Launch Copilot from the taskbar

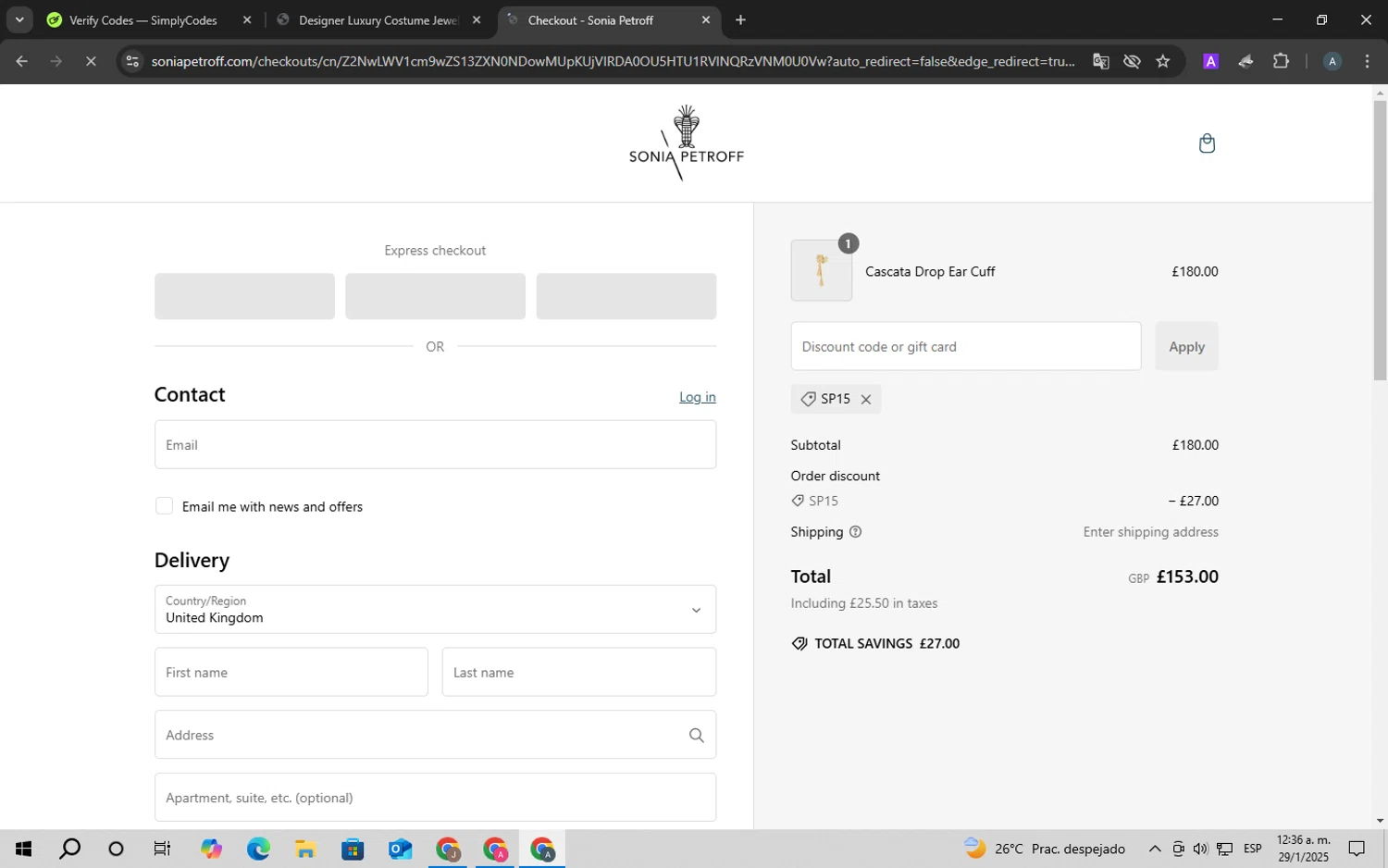[x=211, y=849]
